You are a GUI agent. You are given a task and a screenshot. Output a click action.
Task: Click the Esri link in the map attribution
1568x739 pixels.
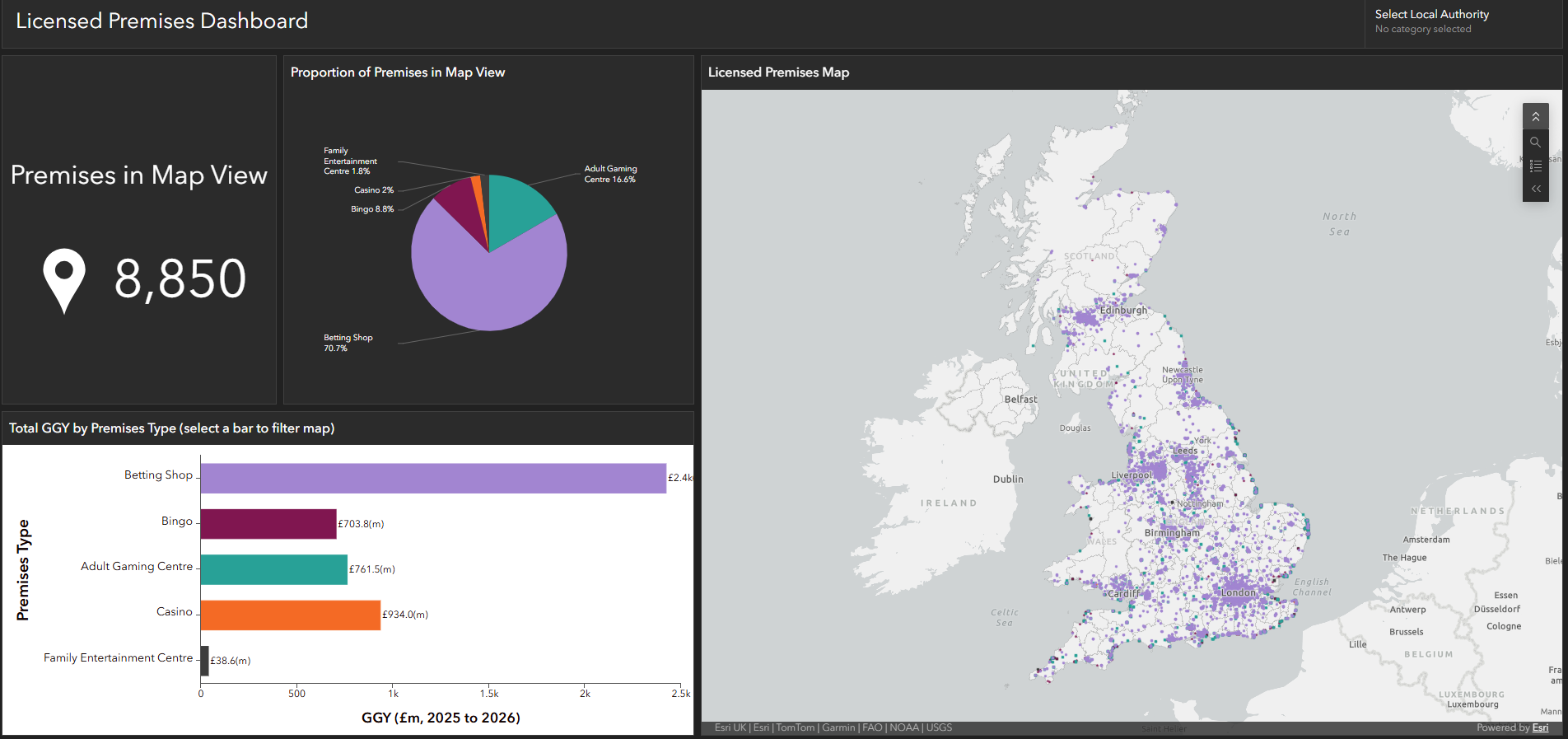pyautogui.click(x=1540, y=727)
